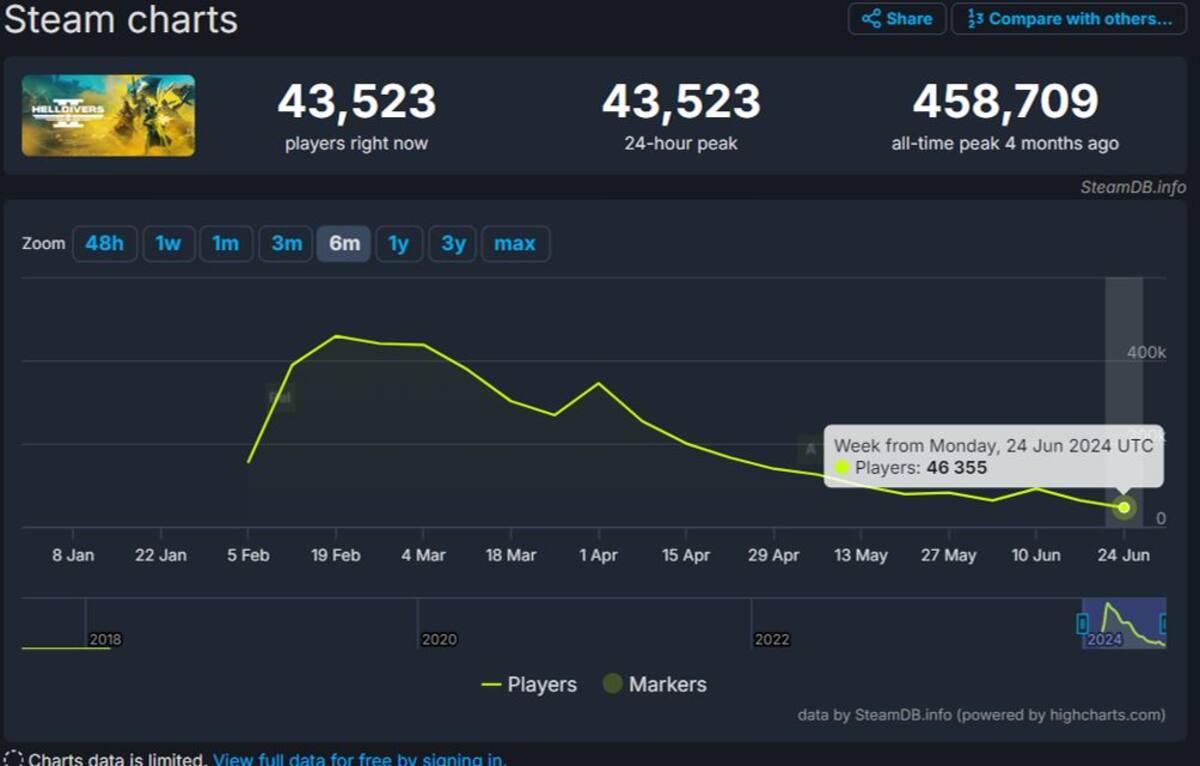Set zoom to 48h

104,243
